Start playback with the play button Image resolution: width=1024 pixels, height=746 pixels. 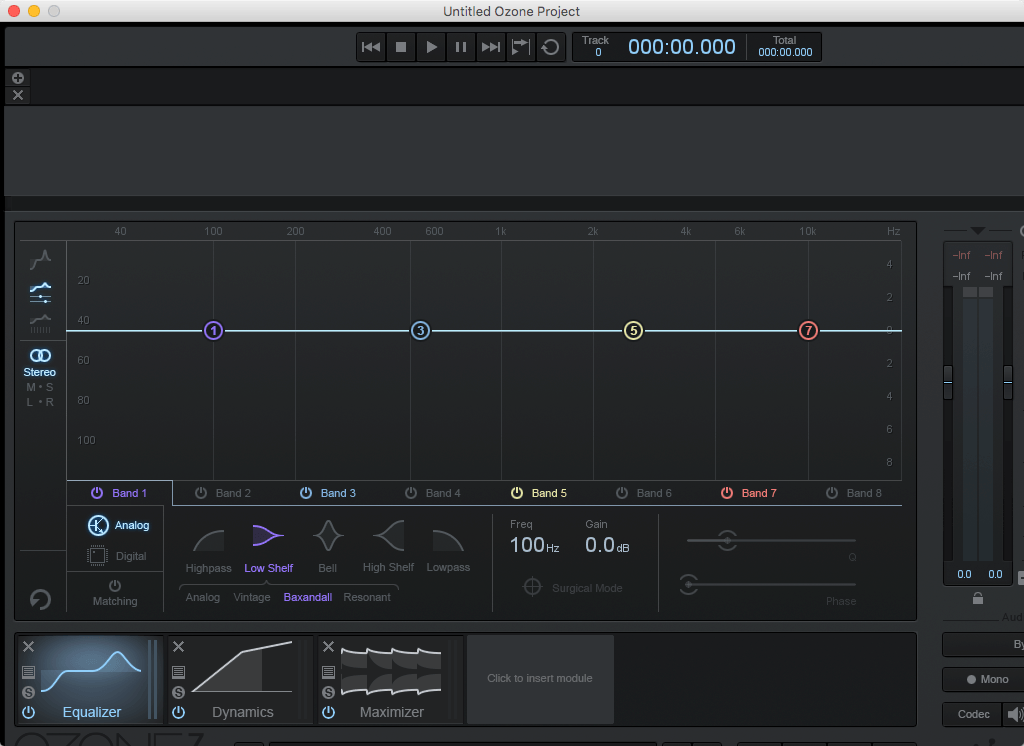[431, 47]
